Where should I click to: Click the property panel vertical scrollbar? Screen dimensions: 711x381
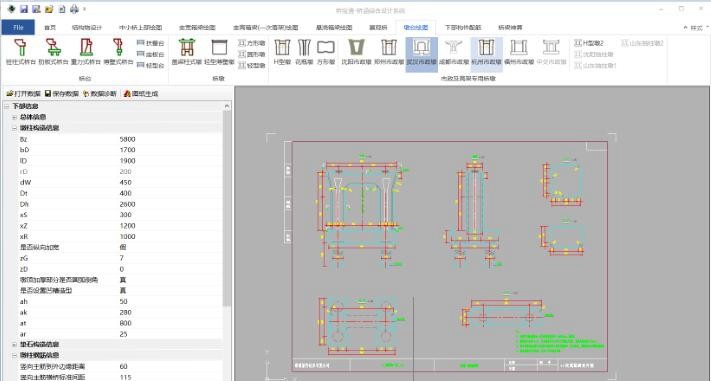[227, 209]
